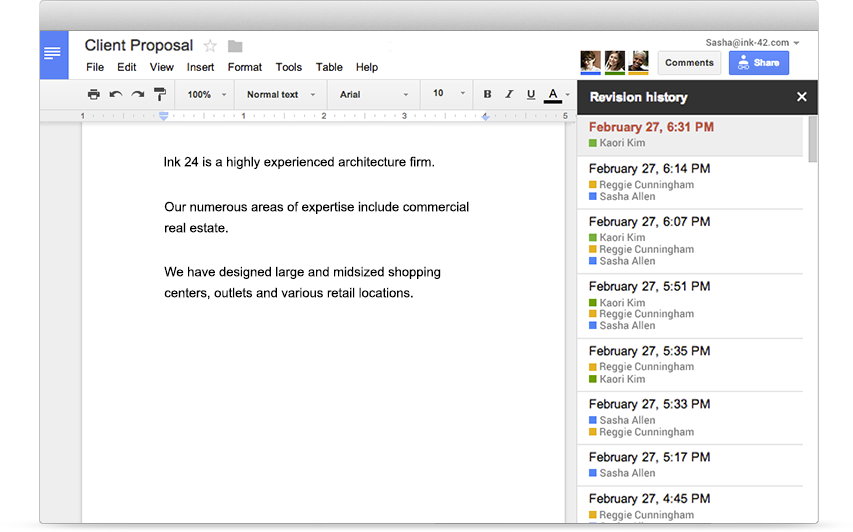Image resolution: width=853 pixels, height=532 pixels.
Task: Toggle italic formatting
Action: (508, 95)
